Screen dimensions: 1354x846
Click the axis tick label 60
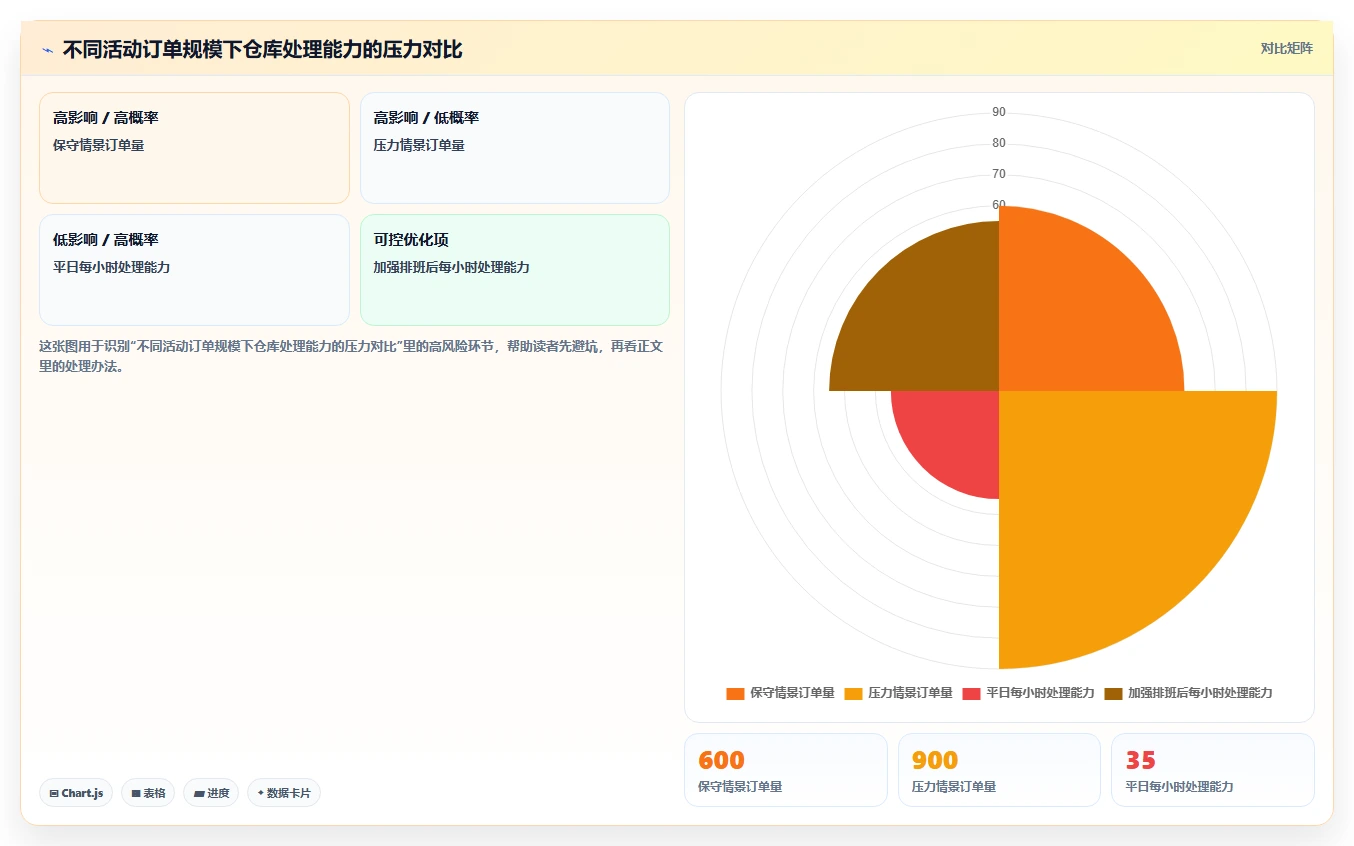coord(999,205)
